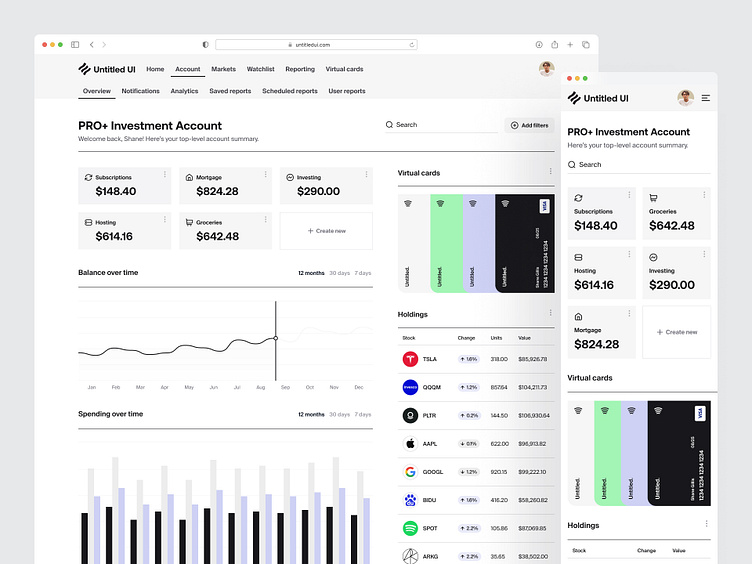
Task: Open the hamburger menu in mobile view
Action: (x=706, y=98)
